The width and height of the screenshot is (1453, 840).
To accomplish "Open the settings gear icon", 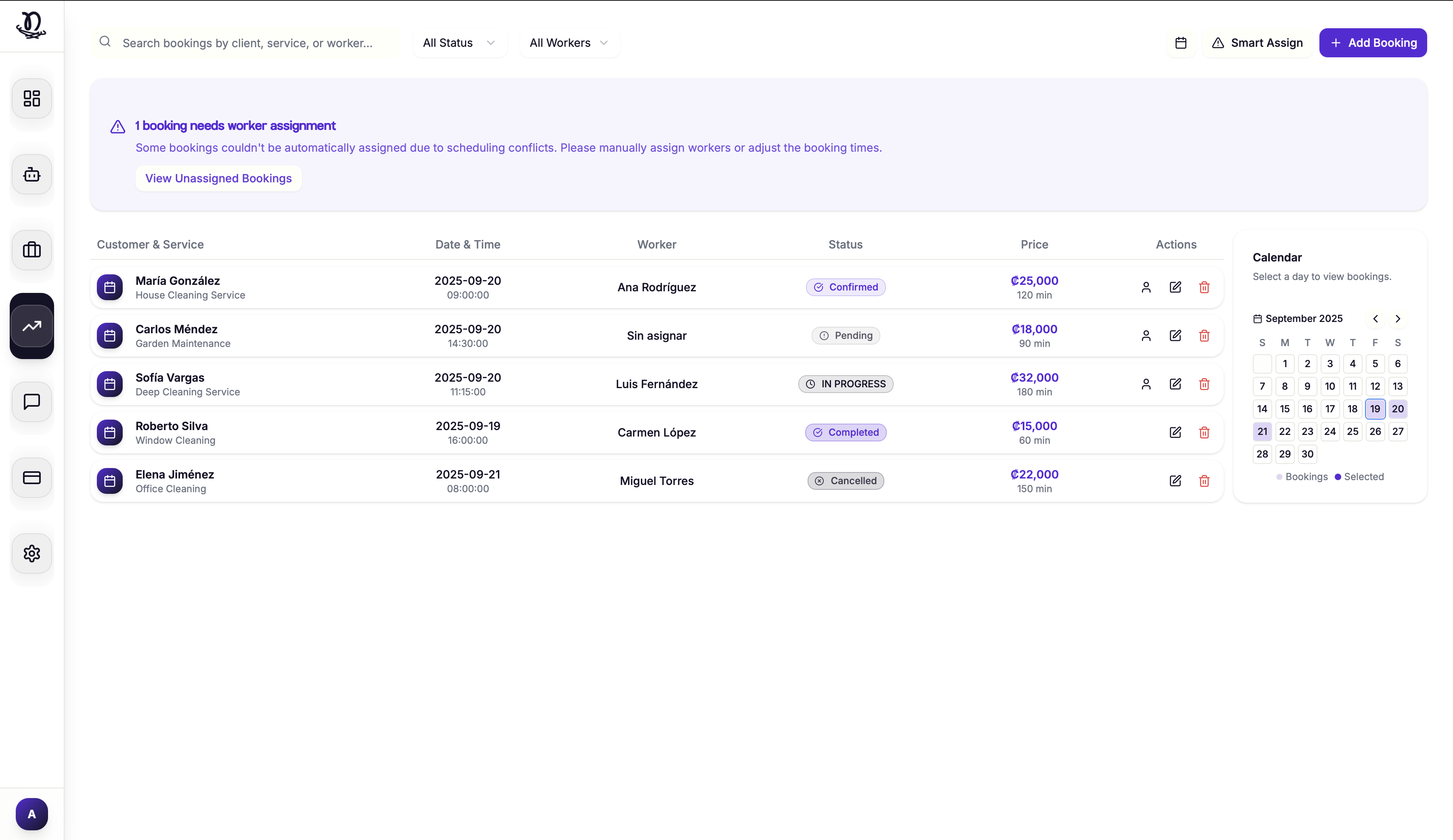I will tap(31, 554).
